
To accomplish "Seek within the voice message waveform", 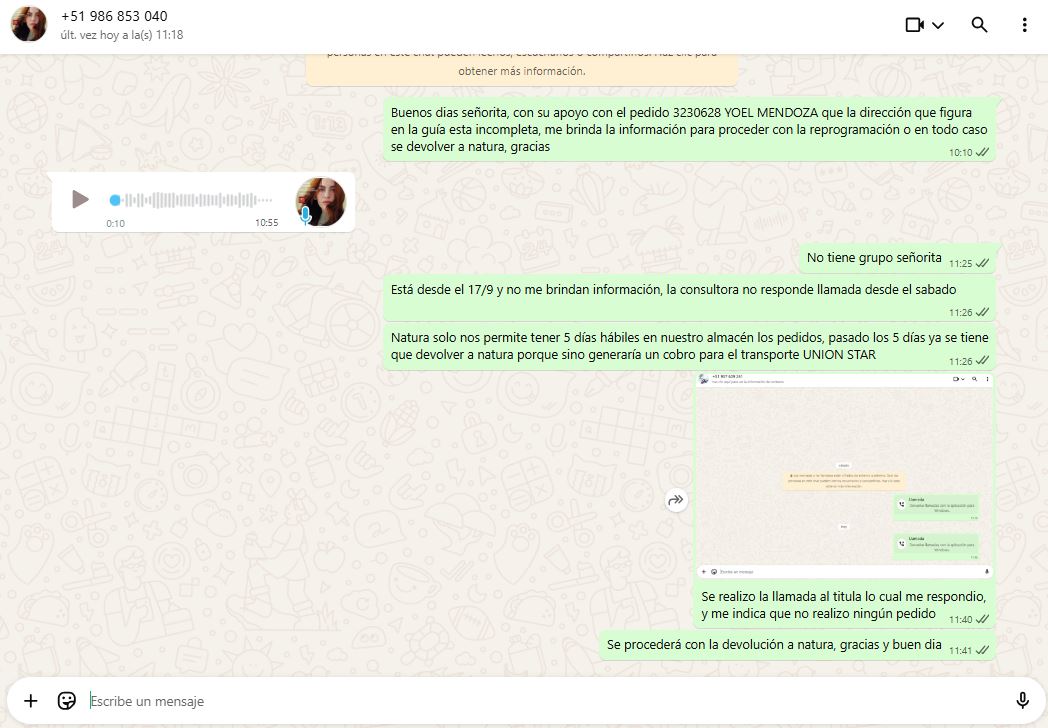I will click(x=190, y=200).
